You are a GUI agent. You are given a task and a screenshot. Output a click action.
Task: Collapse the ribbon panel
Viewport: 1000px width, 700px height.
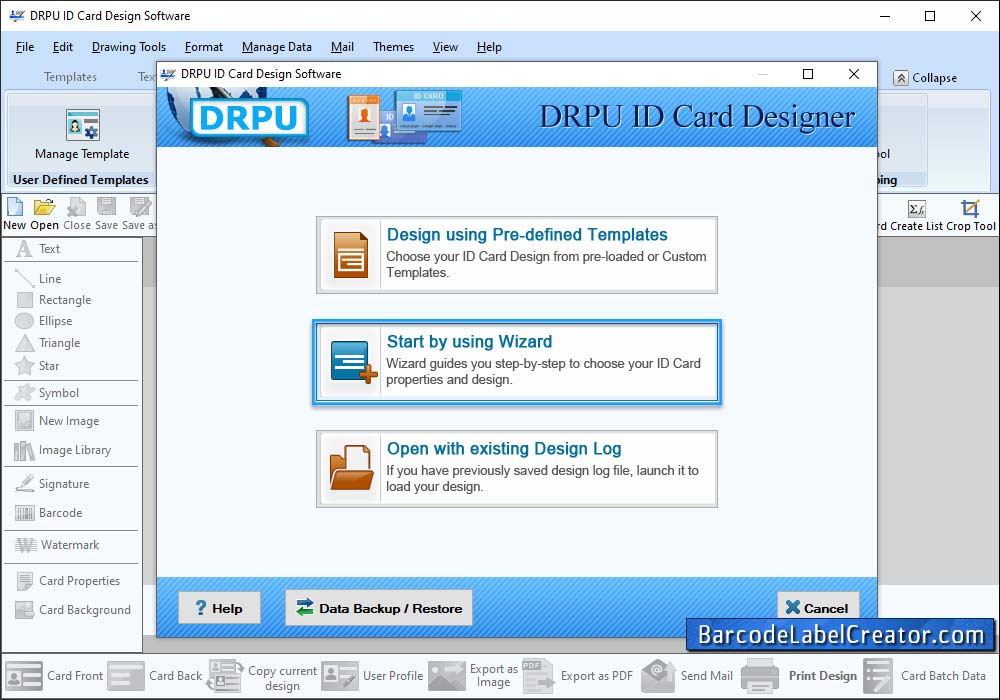[925, 78]
